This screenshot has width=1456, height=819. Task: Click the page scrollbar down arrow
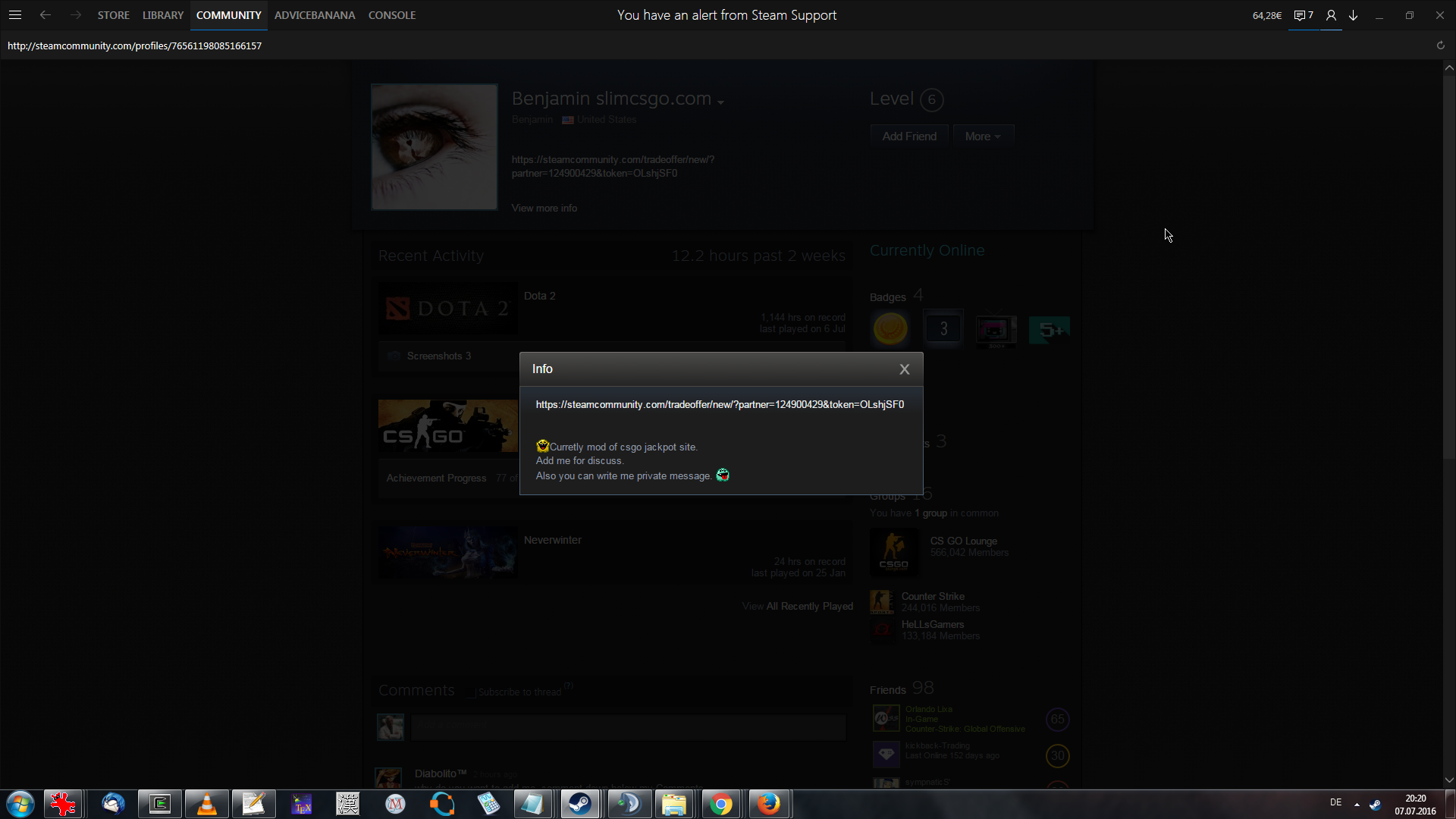[x=1449, y=780]
